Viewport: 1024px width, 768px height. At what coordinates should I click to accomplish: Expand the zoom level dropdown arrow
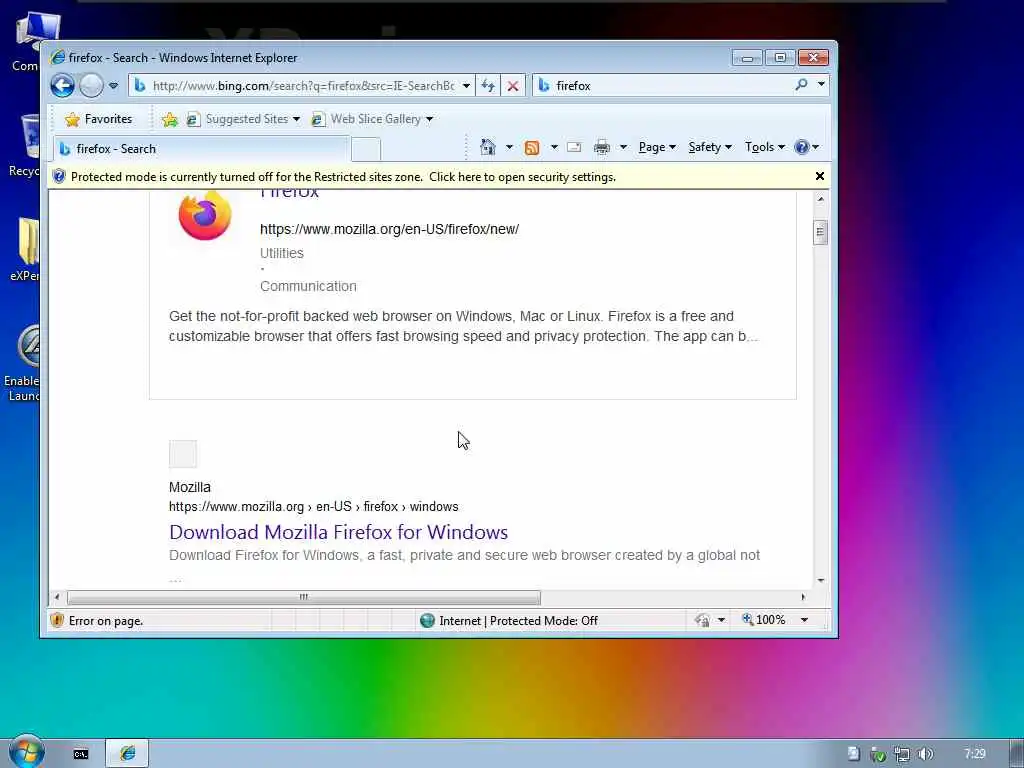coord(805,620)
